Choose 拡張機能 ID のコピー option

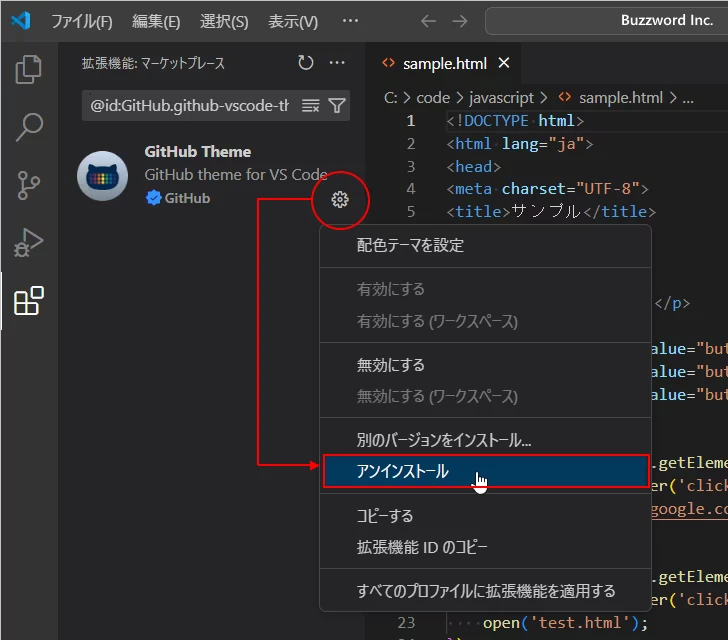point(485,547)
